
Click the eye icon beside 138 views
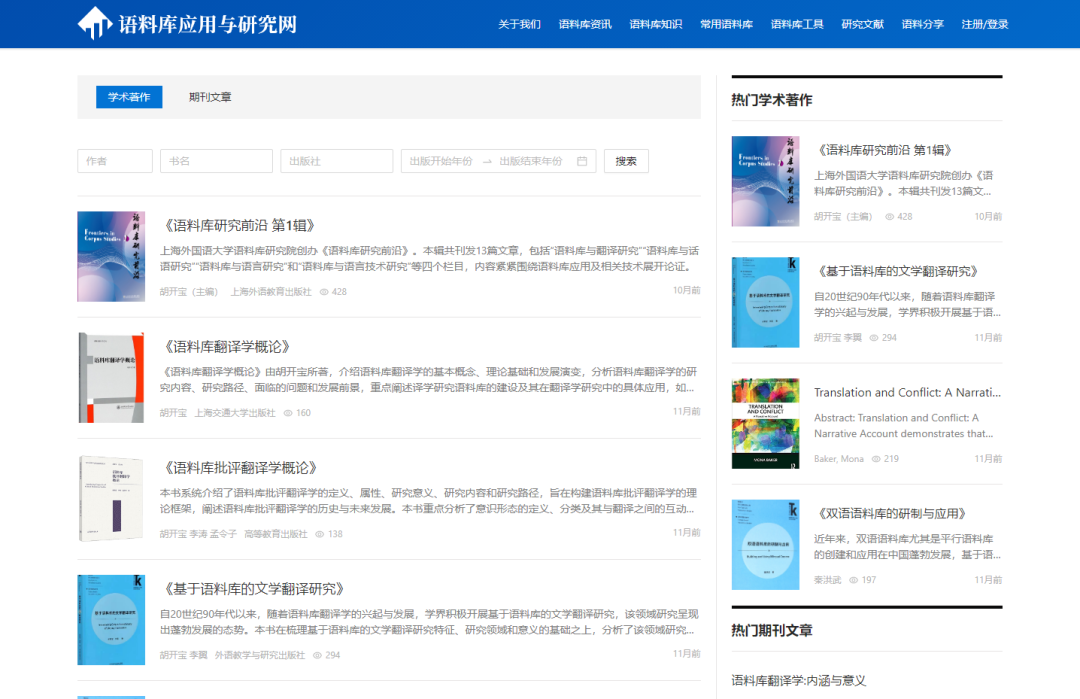click(x=320, y=534)
